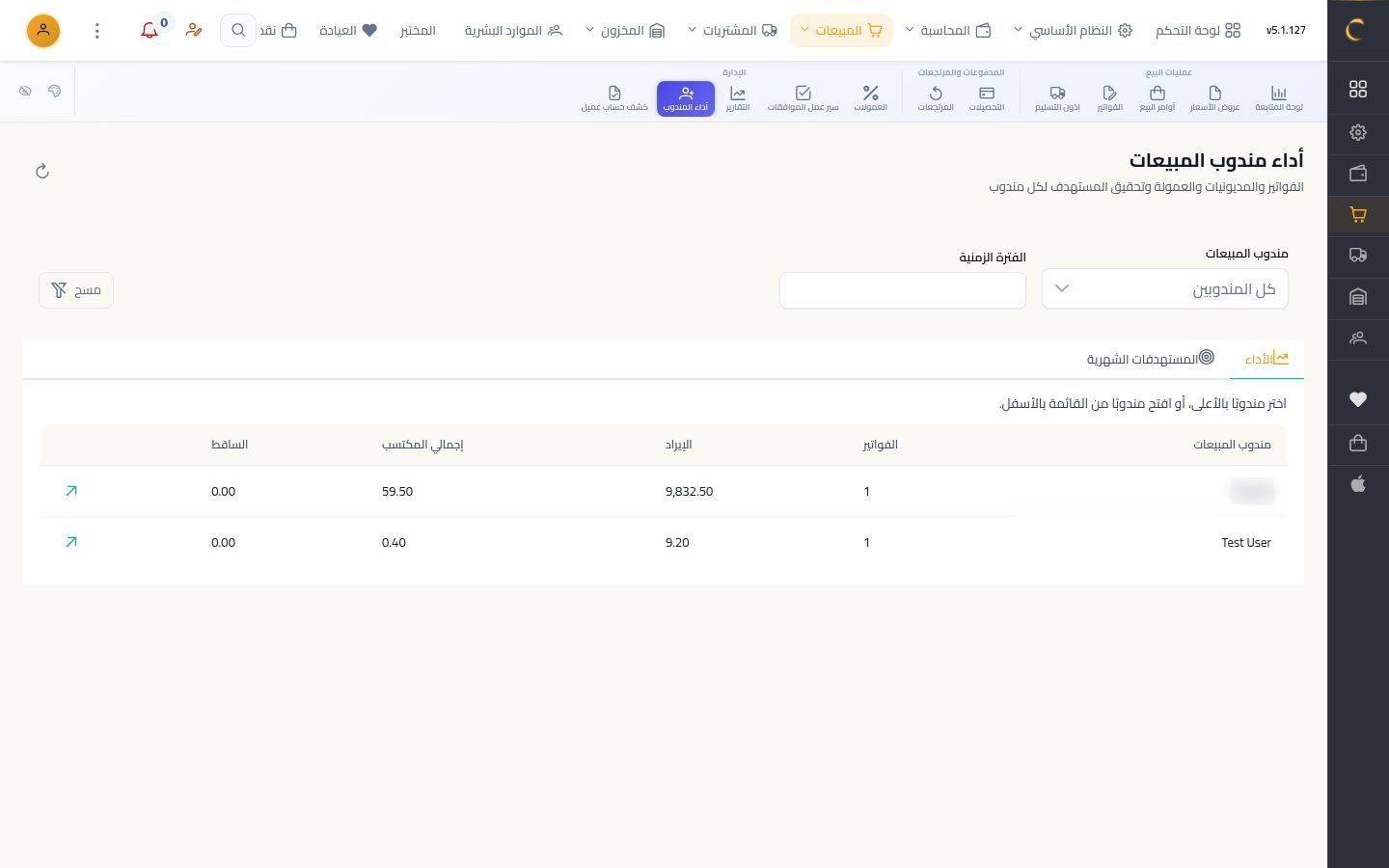The image size is (1389, 868).
Task: Open the لوحة المتابعة sales dashboard
Action: tap(1279, 97)
